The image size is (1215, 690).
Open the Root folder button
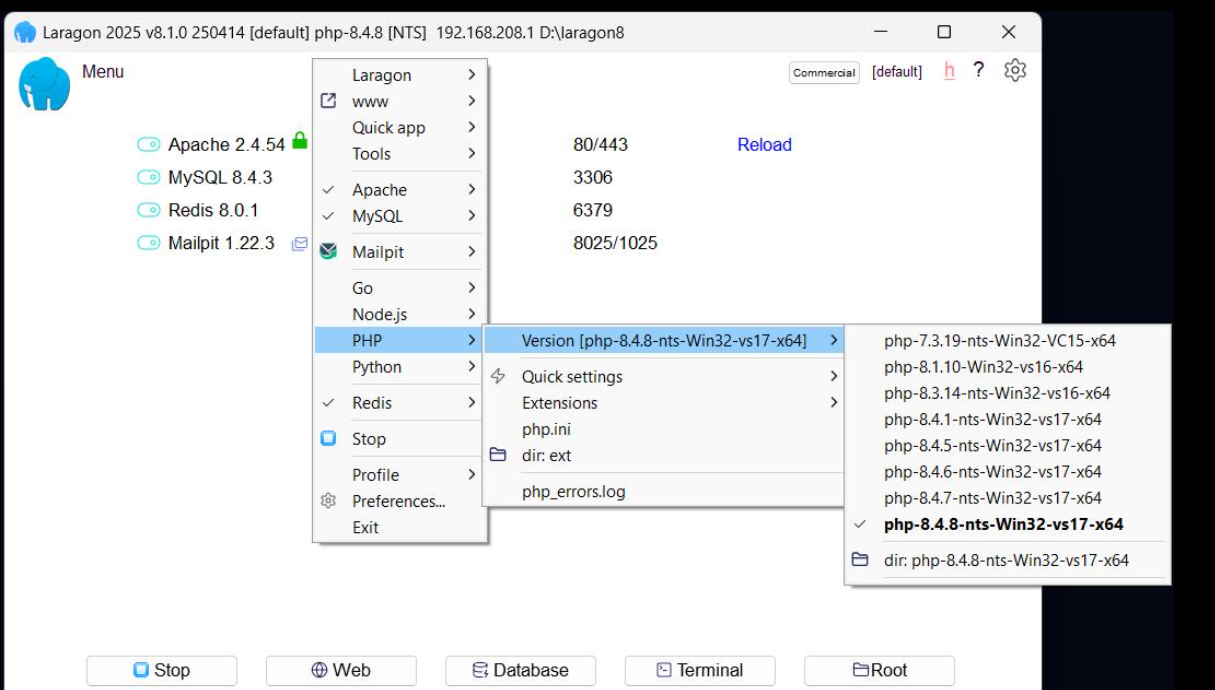[x=879, y=670]
